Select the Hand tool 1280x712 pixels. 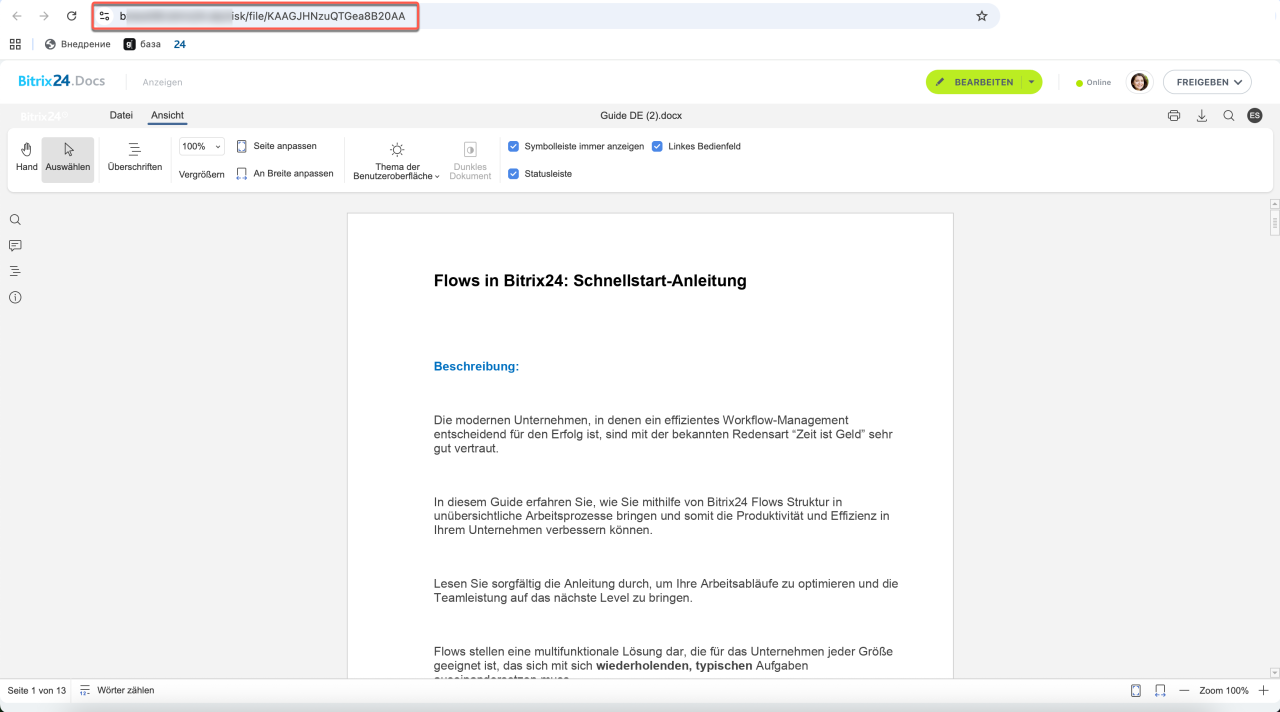27,159
